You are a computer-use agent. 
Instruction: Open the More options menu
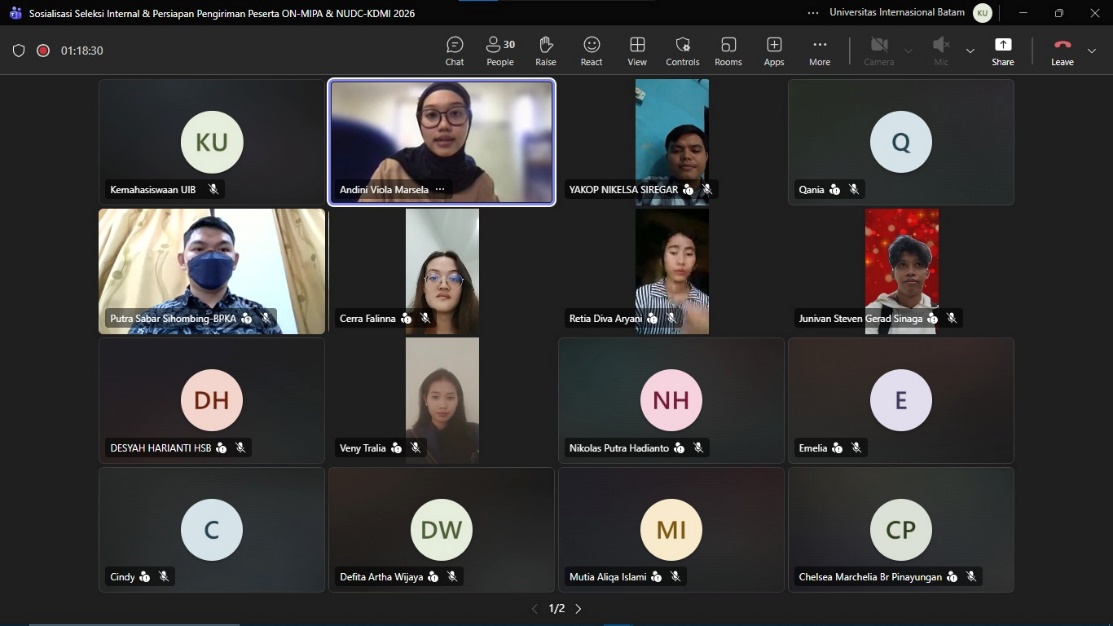pos(819,50)
